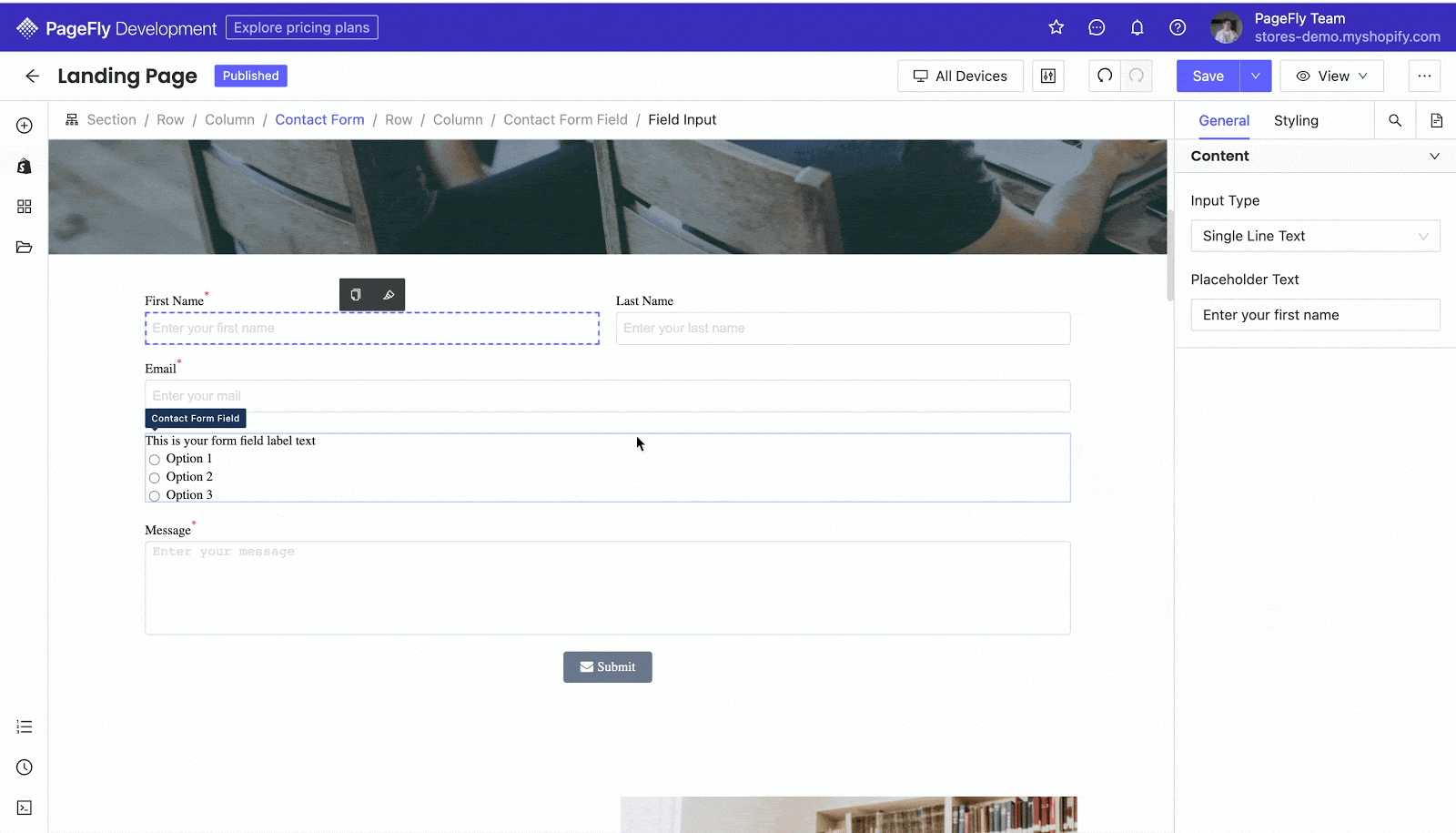Click the Section breadcrumb icon

coord(72,119)
